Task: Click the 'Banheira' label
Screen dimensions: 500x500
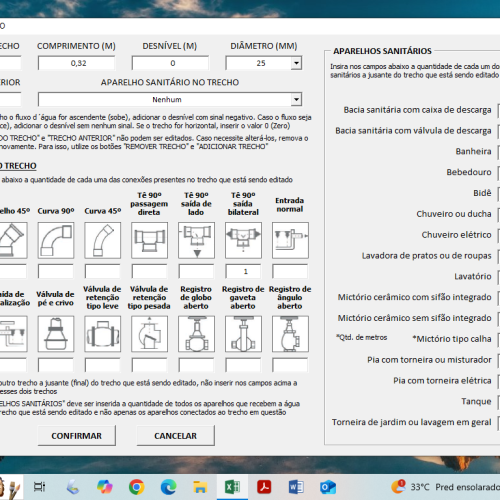Action: 473,151
